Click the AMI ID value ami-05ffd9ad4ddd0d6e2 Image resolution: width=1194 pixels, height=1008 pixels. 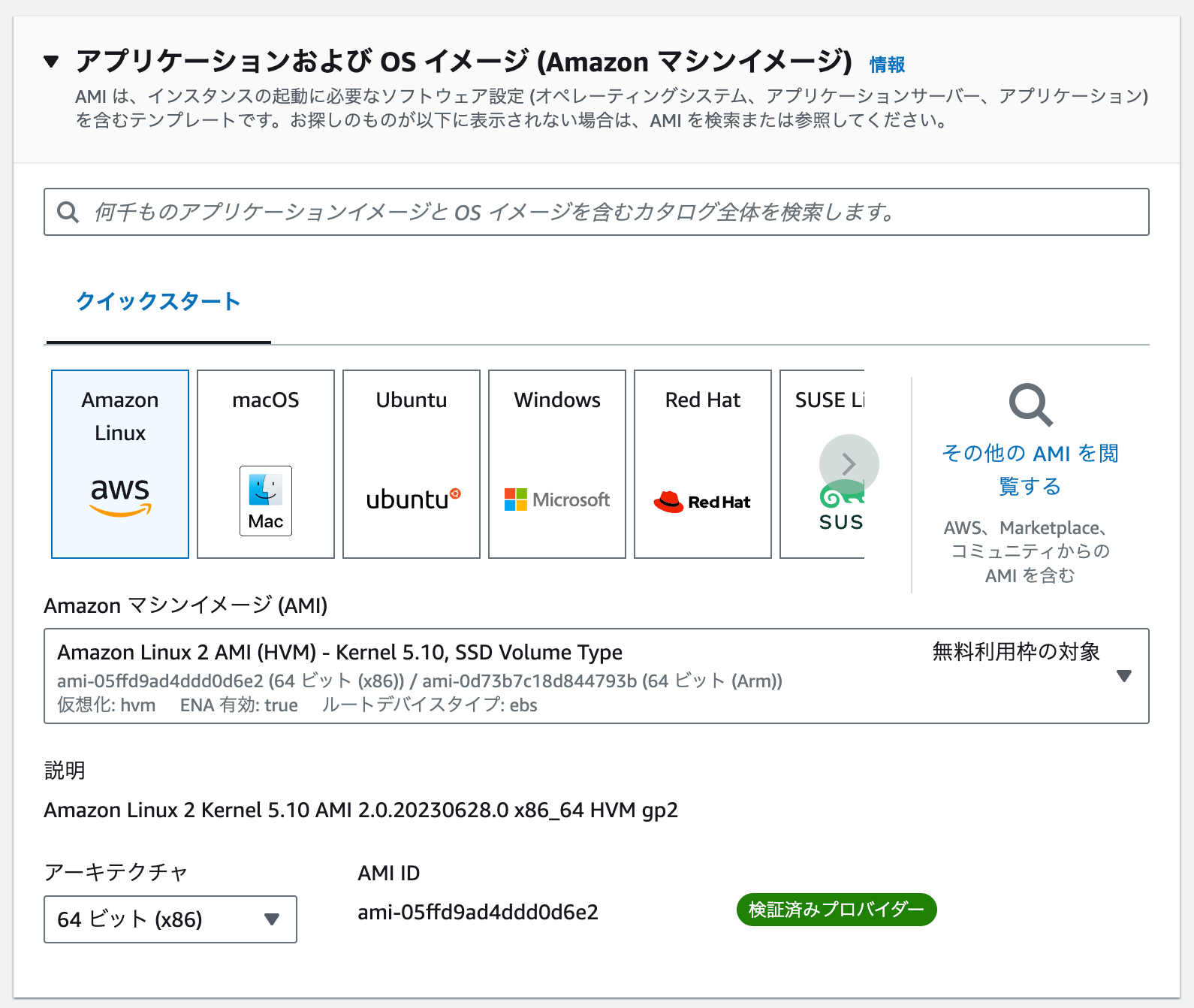[x=478, y=912]
